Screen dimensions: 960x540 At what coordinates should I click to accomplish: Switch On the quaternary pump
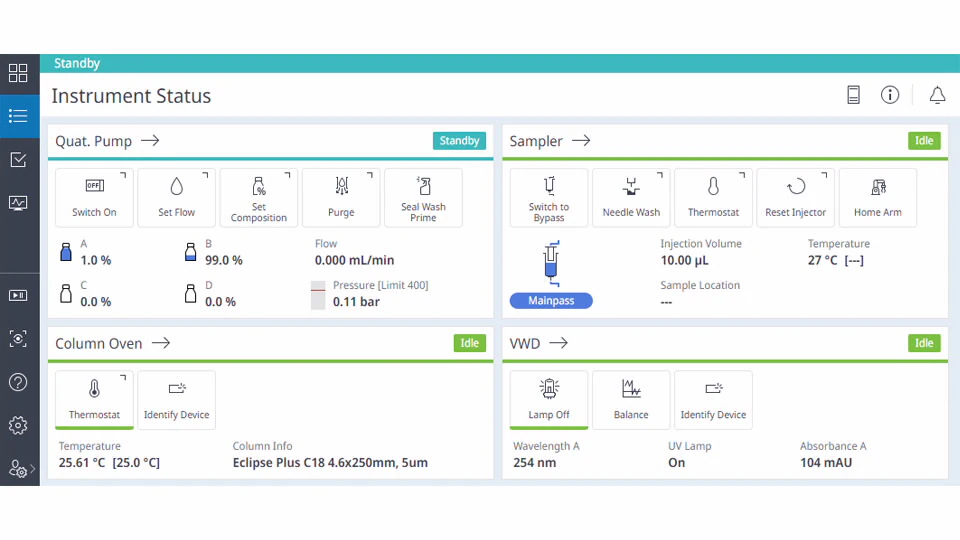94,198
